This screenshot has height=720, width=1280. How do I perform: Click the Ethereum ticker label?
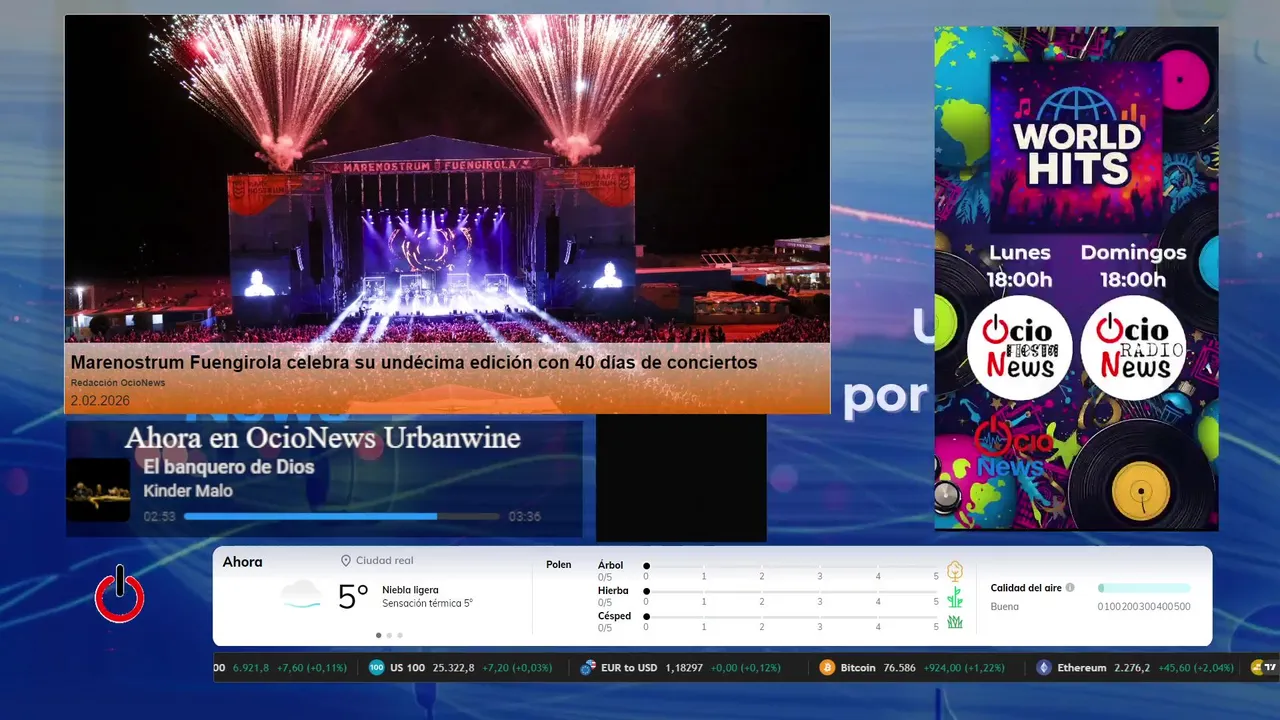pos(1082,668)
